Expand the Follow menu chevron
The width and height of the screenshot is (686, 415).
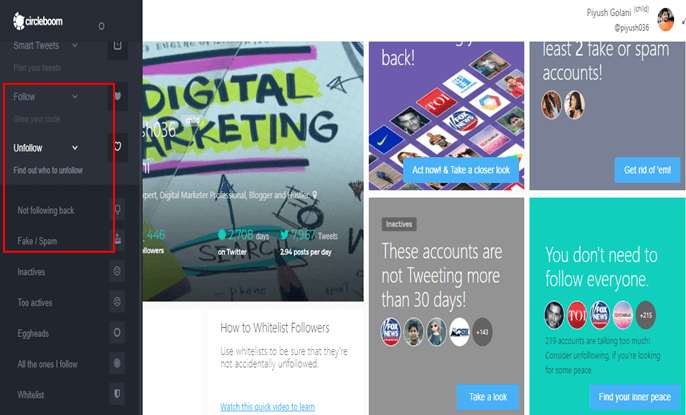coord(75,96)
